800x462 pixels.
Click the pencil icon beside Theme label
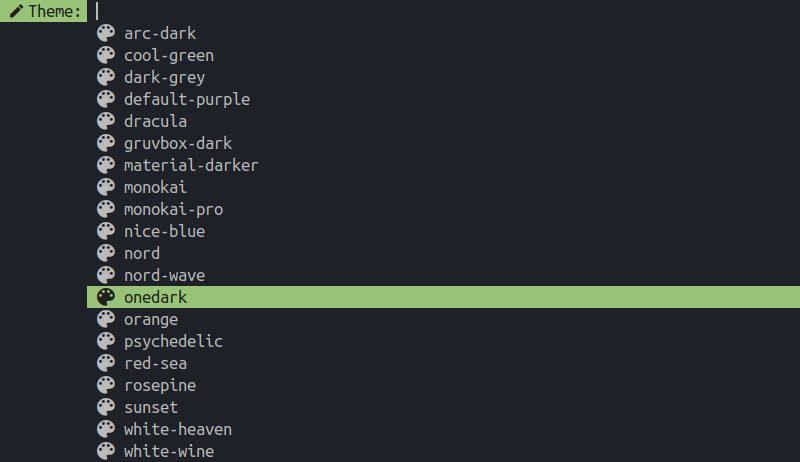click(16, 11)
